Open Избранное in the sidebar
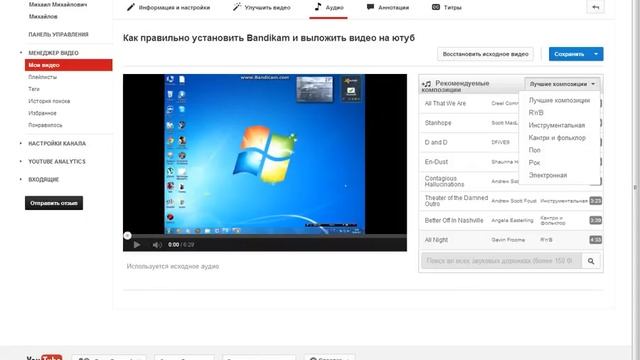 click(42, 113)
